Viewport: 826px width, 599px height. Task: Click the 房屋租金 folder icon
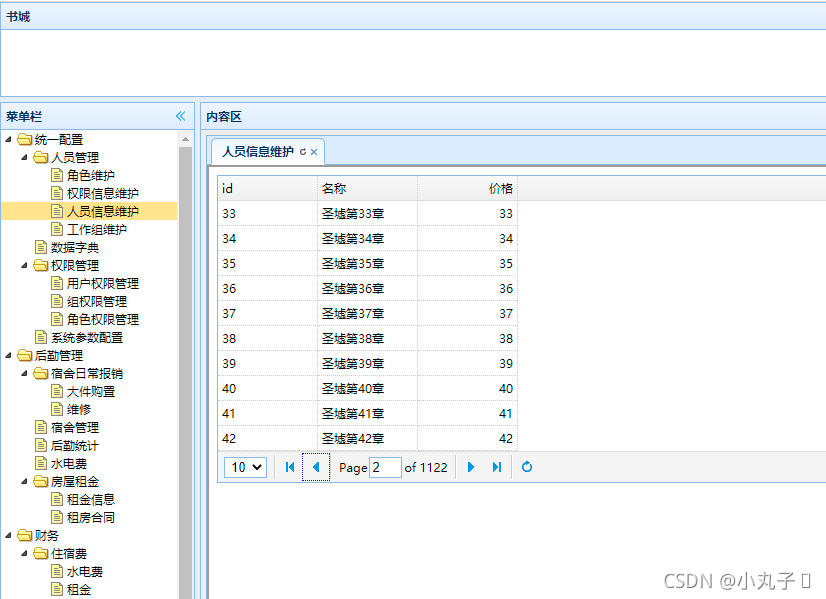41,482
